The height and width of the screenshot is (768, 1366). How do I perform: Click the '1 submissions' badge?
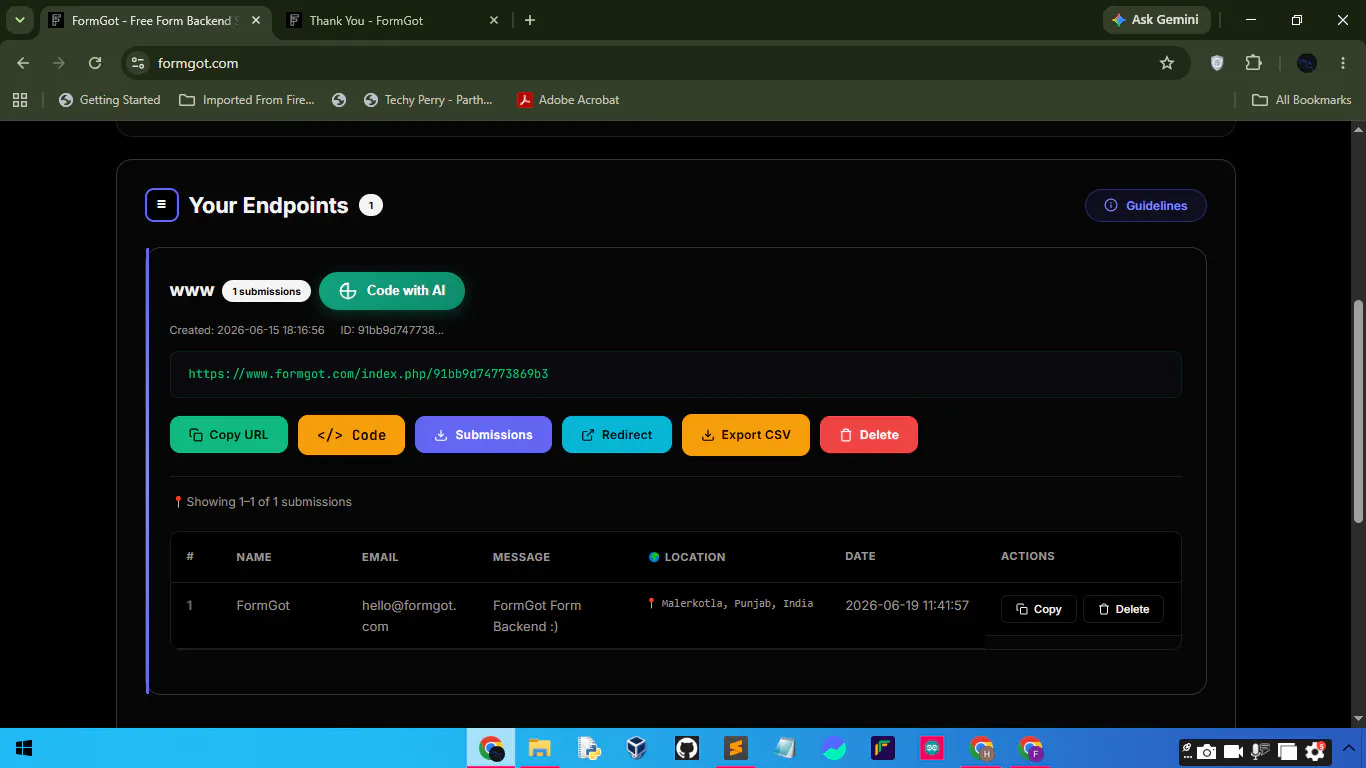click(x=266, y=292)
